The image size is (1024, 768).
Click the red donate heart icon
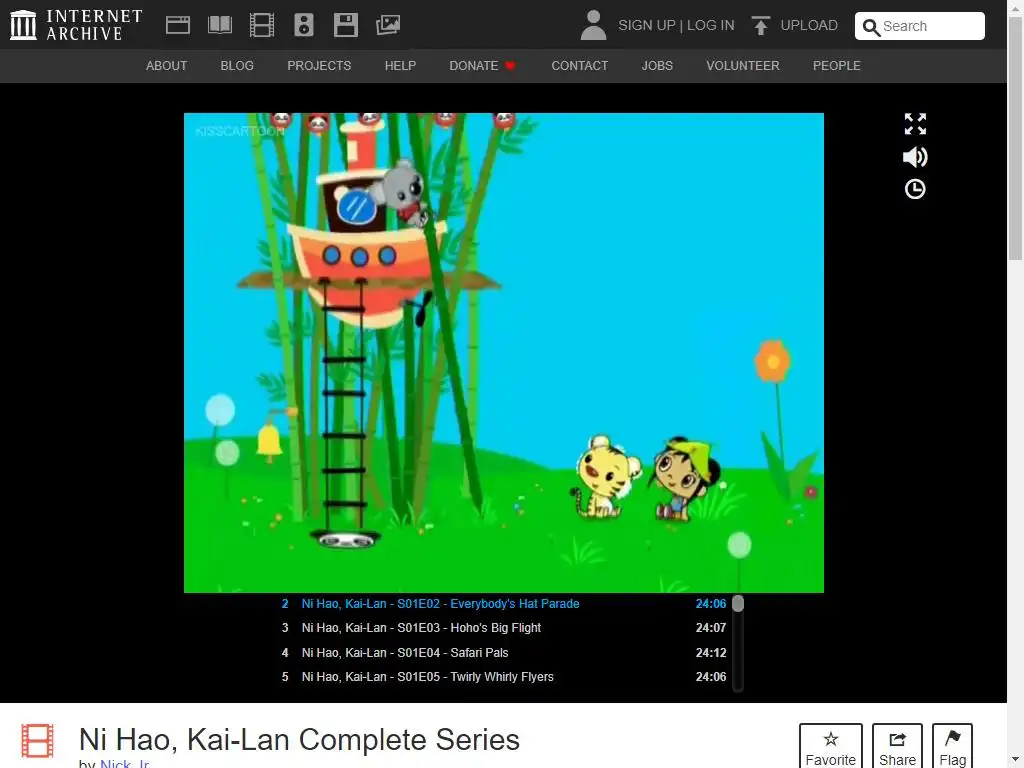click(x=510, y=65)
